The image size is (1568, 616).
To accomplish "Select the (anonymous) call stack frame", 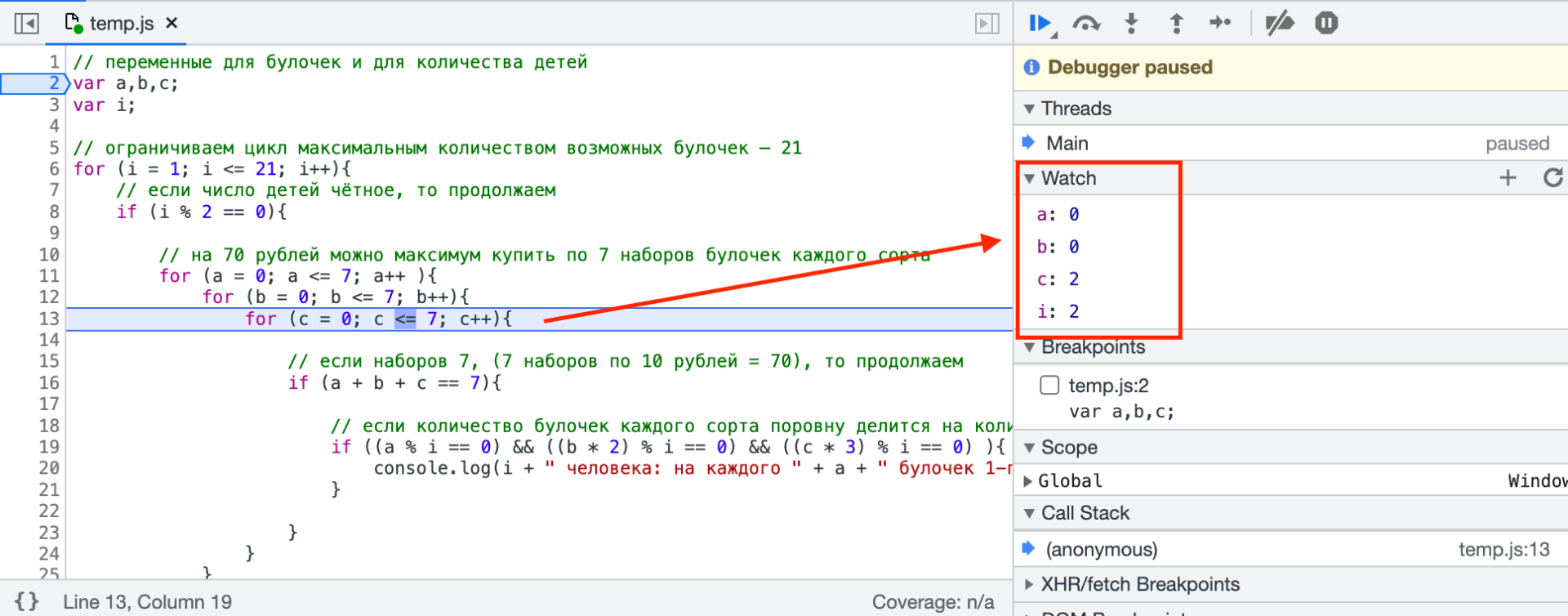I will click(1101, 550).
